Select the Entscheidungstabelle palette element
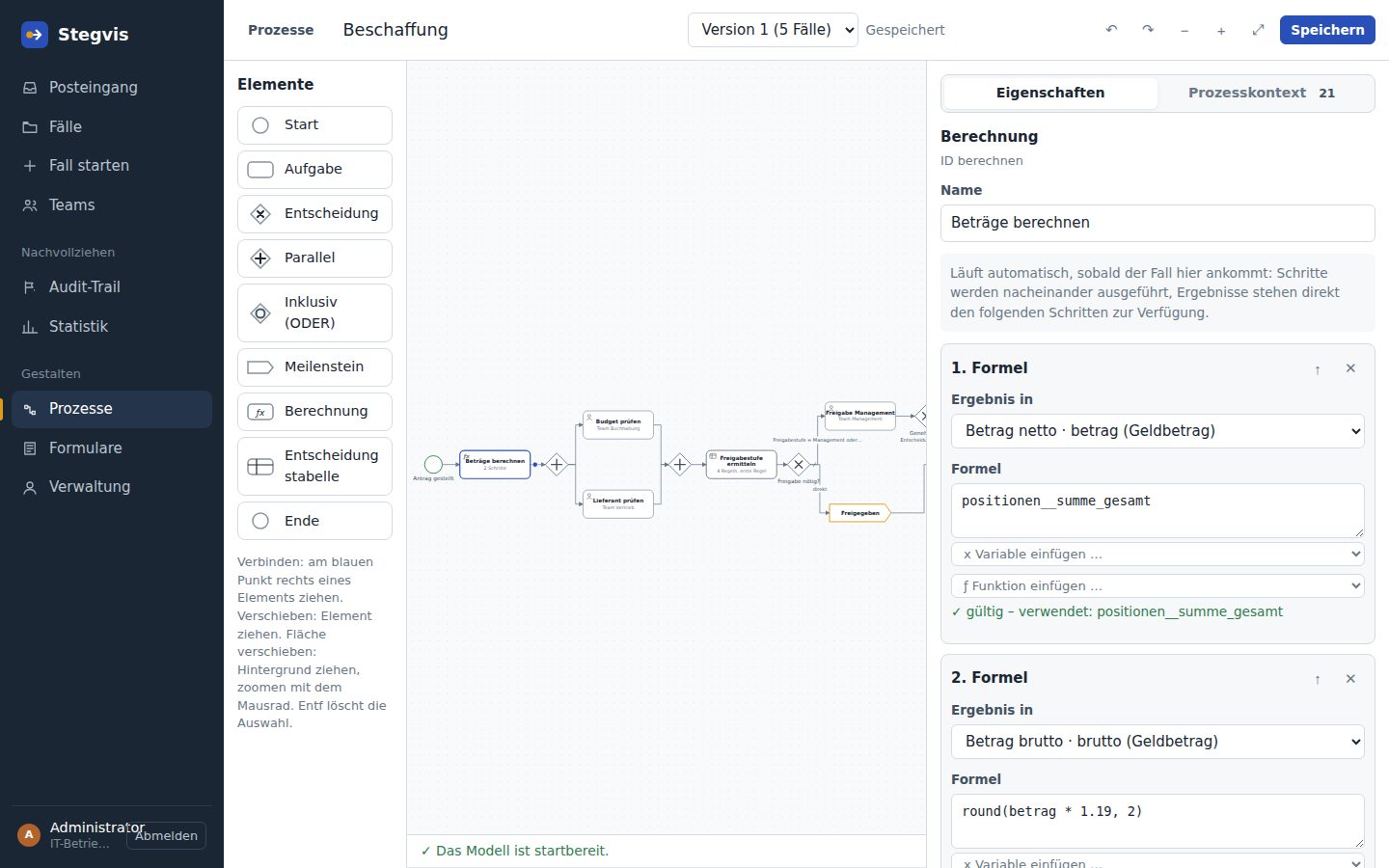The height and width of the screenshot is (868, 1389). [x=314, y=467]
